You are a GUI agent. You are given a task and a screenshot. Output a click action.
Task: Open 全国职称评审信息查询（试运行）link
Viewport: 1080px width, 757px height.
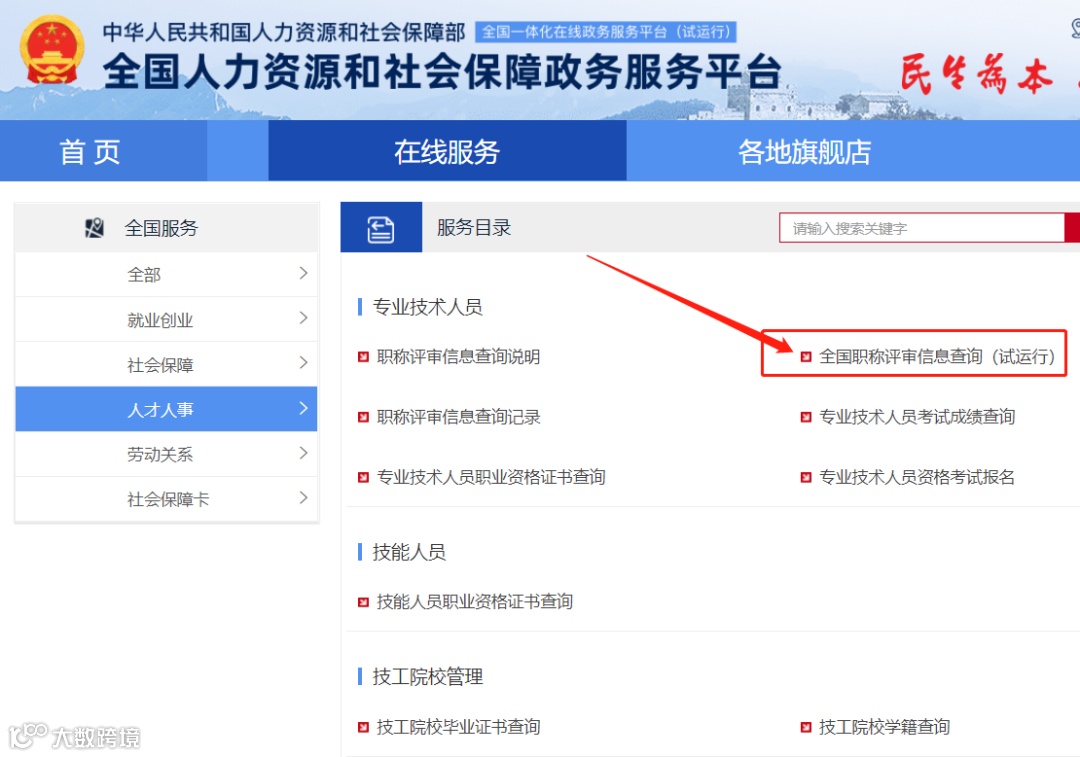(x=937, y=357)
